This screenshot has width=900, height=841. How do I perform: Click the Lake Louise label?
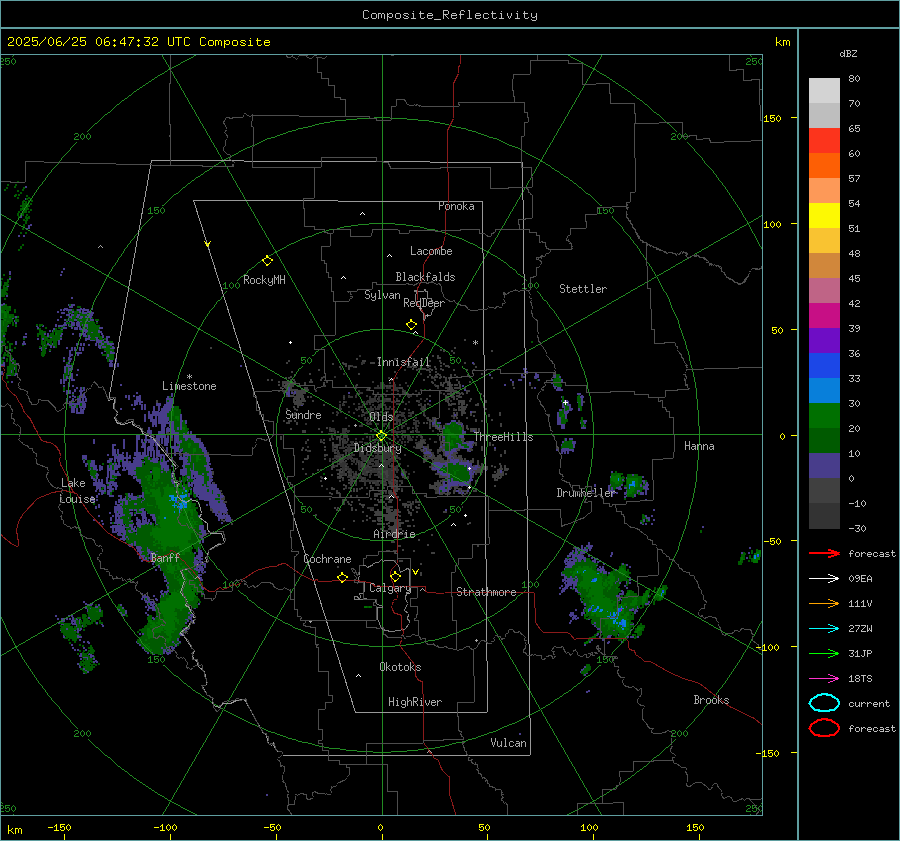[x=77, y=491]
